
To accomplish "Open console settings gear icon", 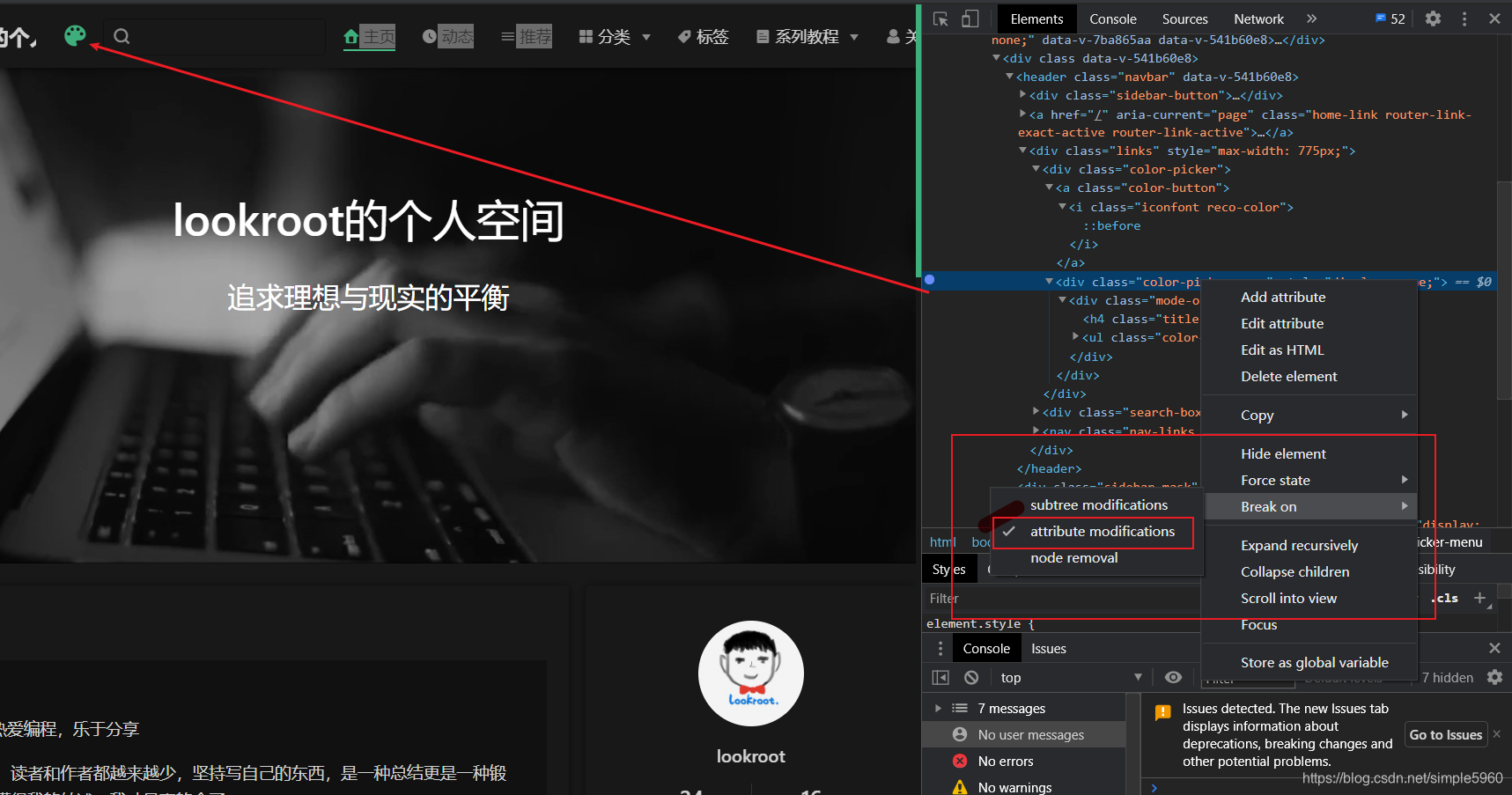I will click(1494, 678).
